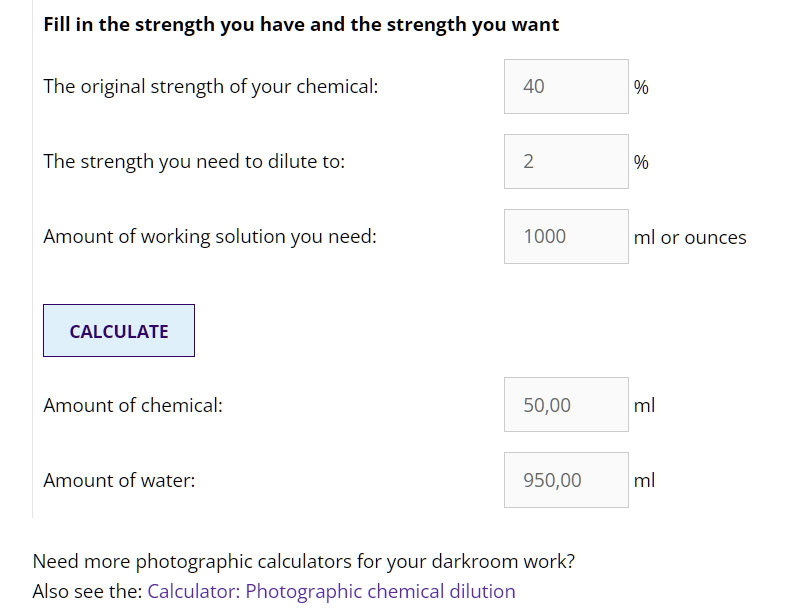Click the ml unit next to the chemical amount
Image resolution: width=792 pixels, height=613 pixels.
(x=645, y=405)
